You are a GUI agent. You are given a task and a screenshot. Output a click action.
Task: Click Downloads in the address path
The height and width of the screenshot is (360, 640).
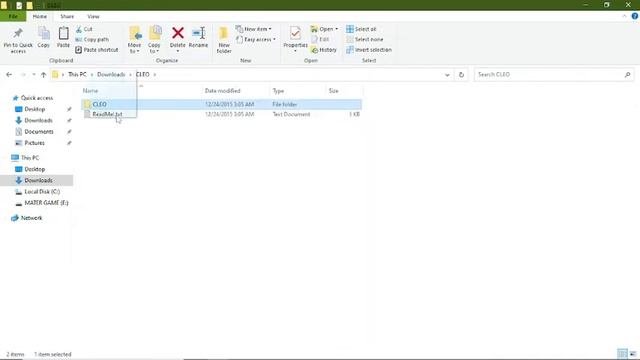click(111, 74)
